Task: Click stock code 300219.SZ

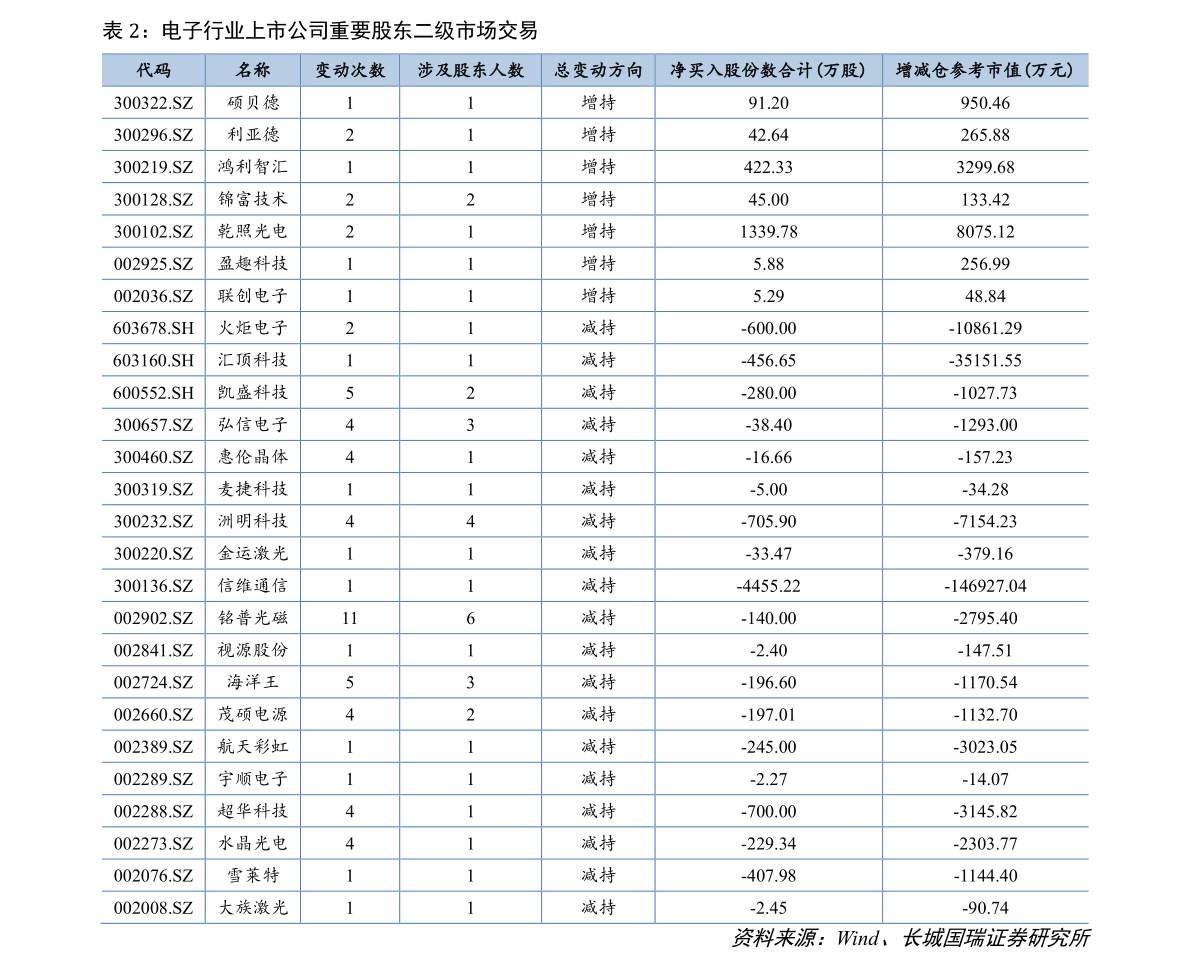Action: 153,167
